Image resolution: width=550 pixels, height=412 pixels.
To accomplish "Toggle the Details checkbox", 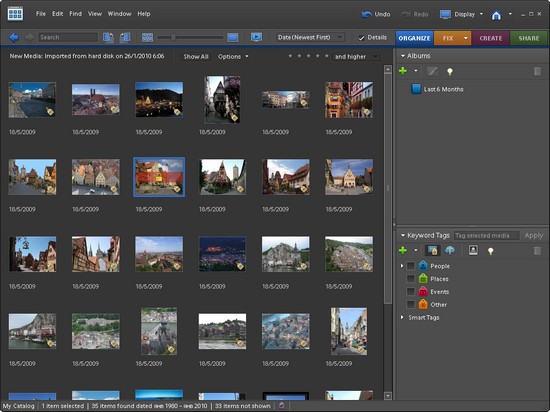I will pyautogui.click(x=361, y=38).
